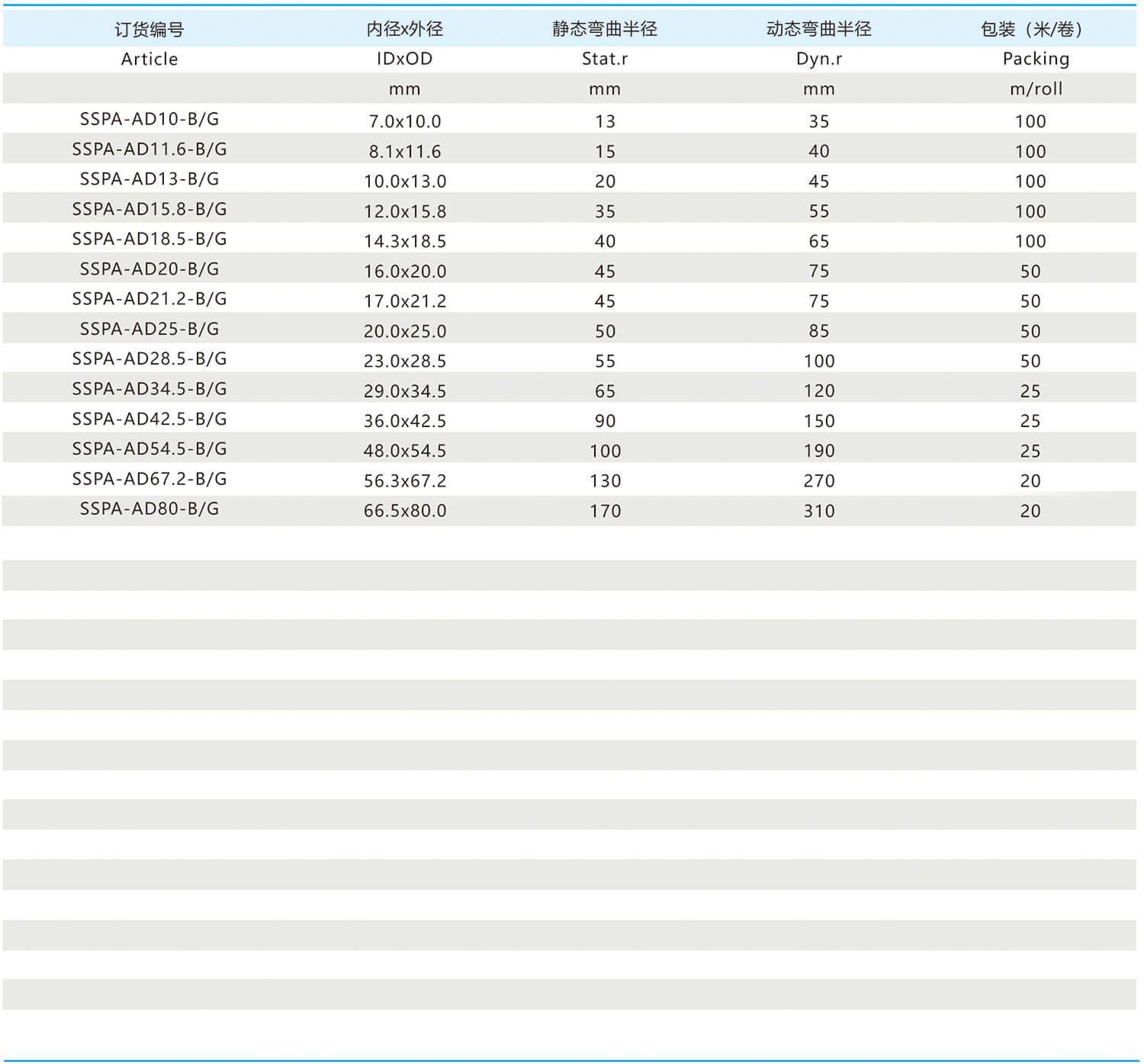Click the 66.5x80.0 dimension cell
This screenshot has width=1144, height=1064.
click(404, 511)
